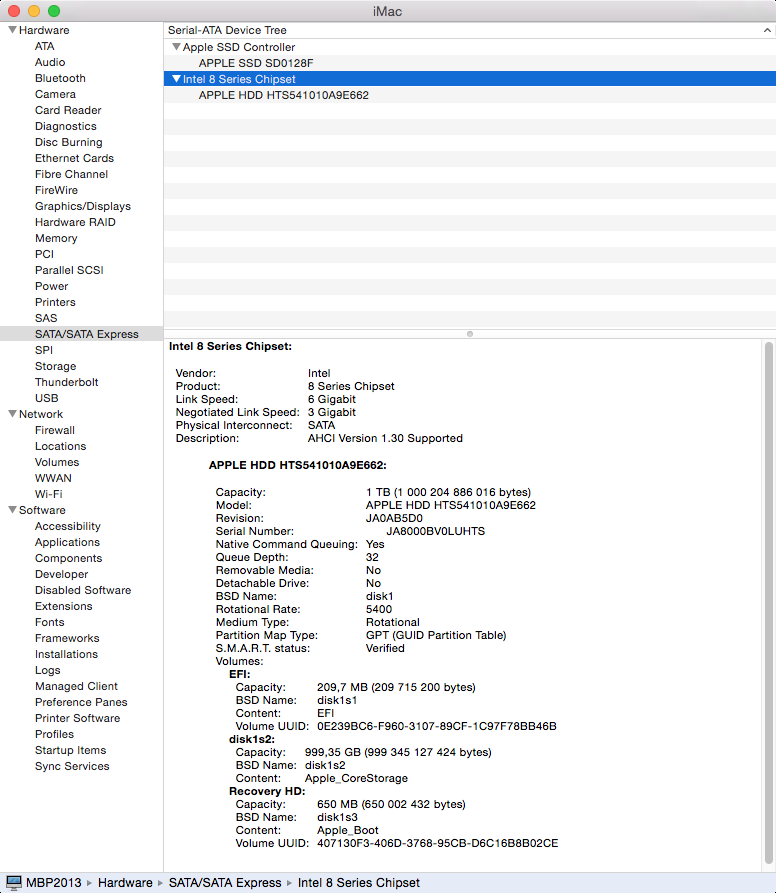Select Locations under Network
Image resolution: width=776 pixels, height=893 pixels.
pyautogui.click(x=60, y=446)
